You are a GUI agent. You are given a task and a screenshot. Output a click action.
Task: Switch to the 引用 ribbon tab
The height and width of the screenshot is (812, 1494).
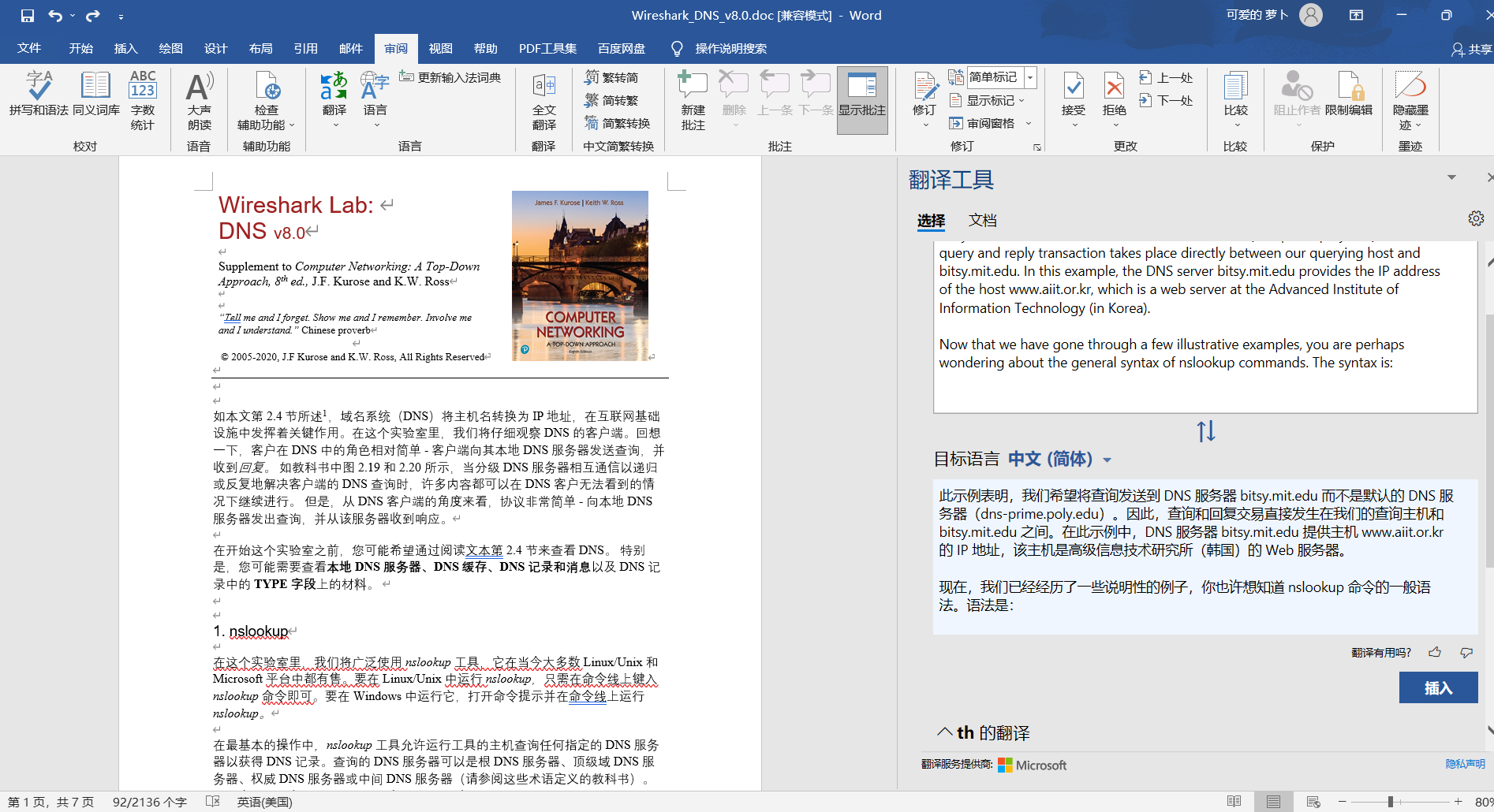[x=306, y=49]
